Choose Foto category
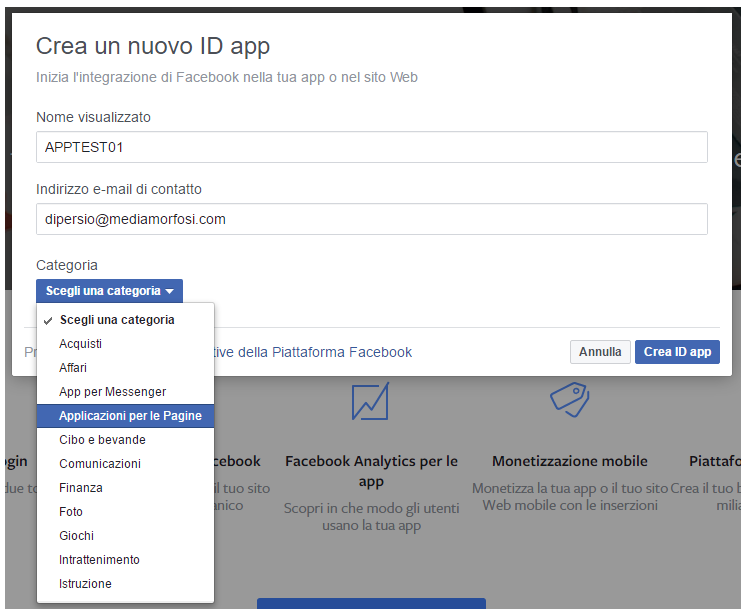The width and height of the screenshot is (747, 615). coord(125,512)
